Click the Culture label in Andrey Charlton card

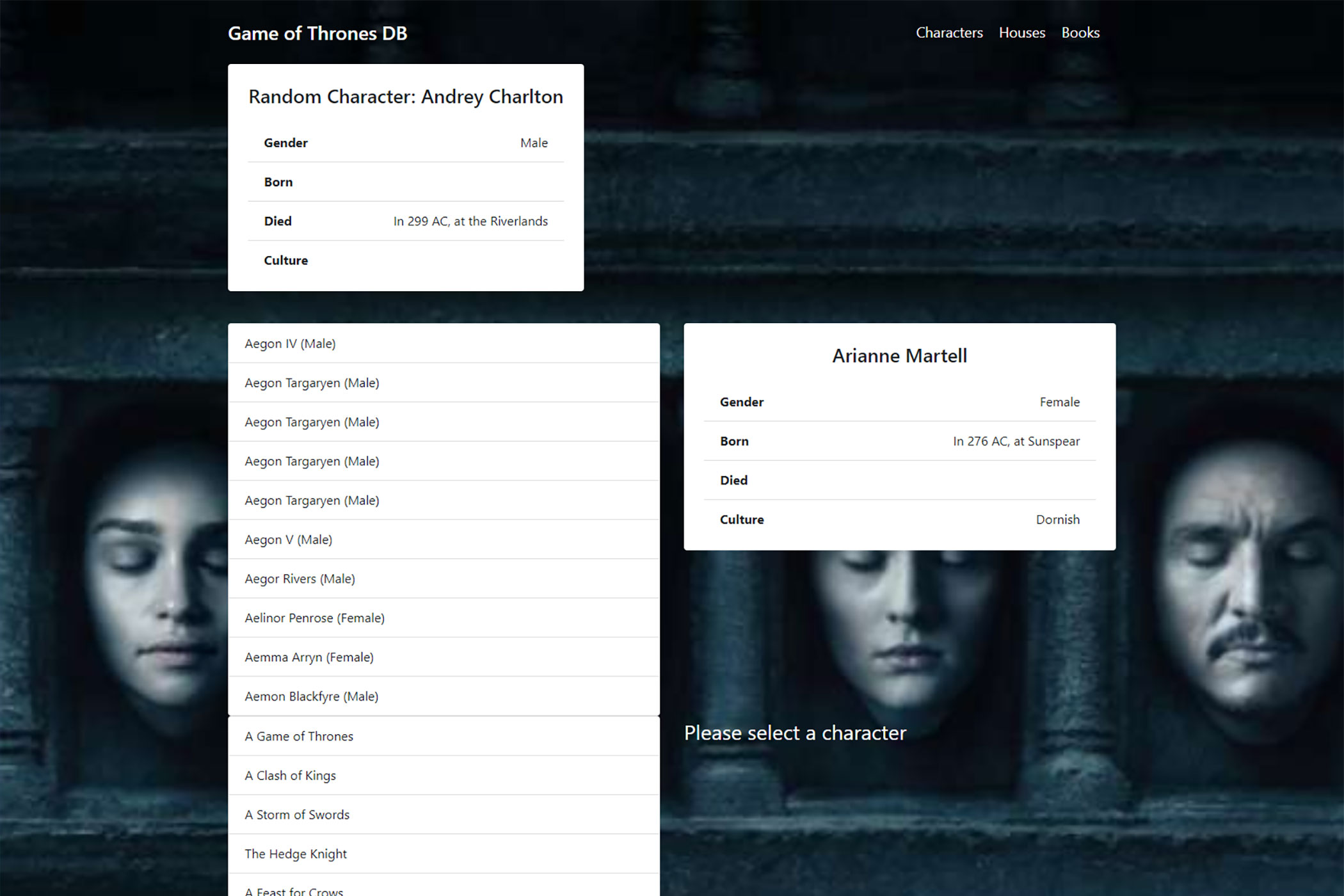point(286,260)
